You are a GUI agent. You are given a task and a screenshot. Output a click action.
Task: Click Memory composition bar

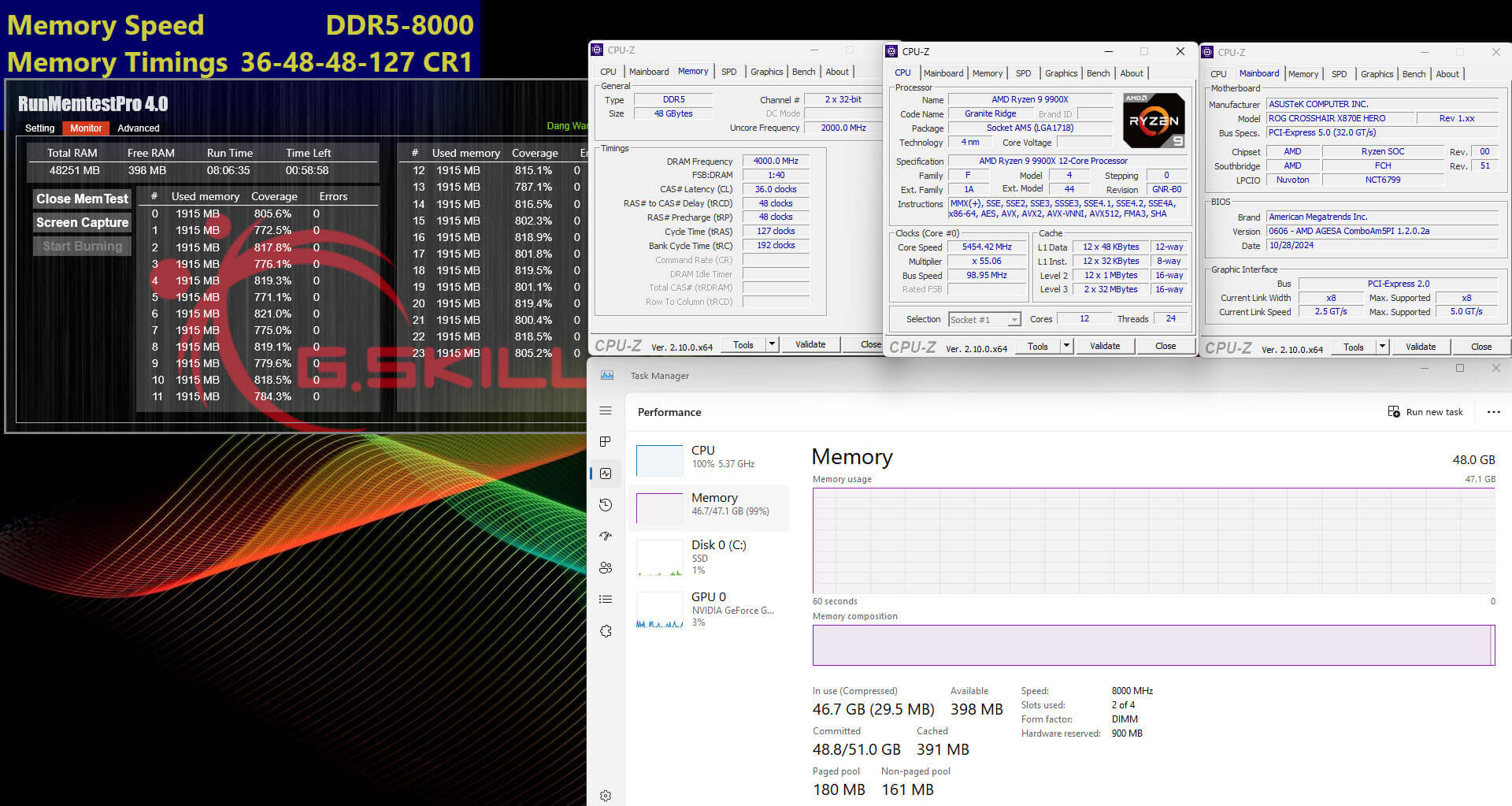[x=1154, y=645]
